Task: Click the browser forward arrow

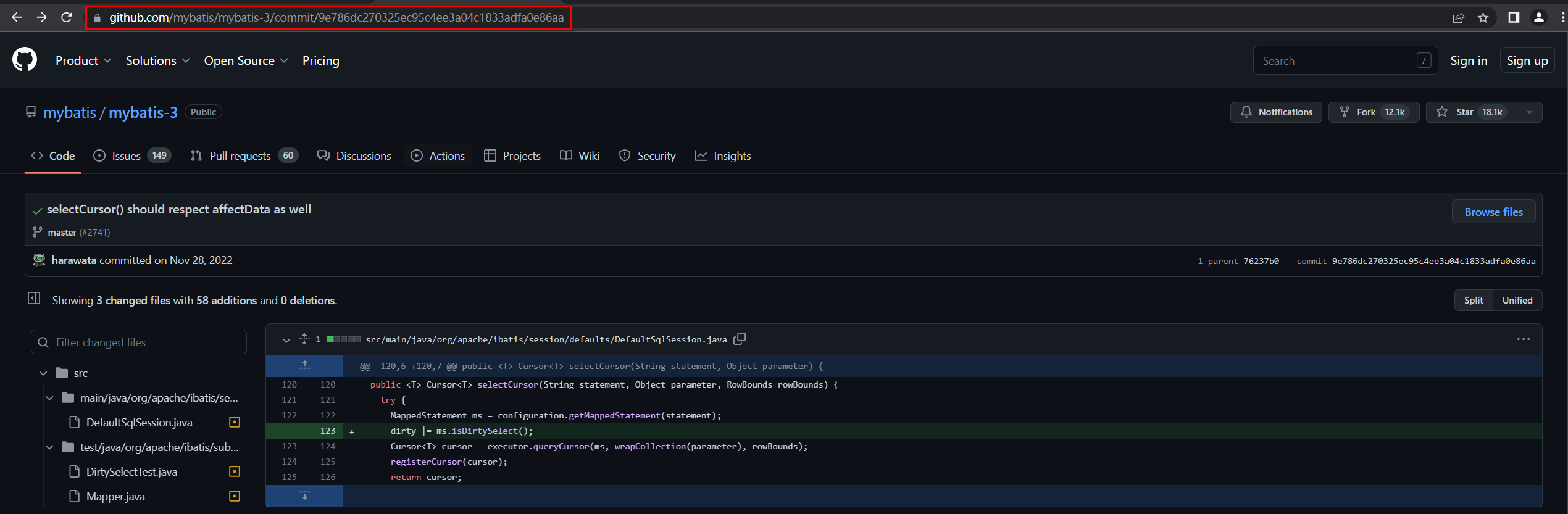Action: click(41, 17)
